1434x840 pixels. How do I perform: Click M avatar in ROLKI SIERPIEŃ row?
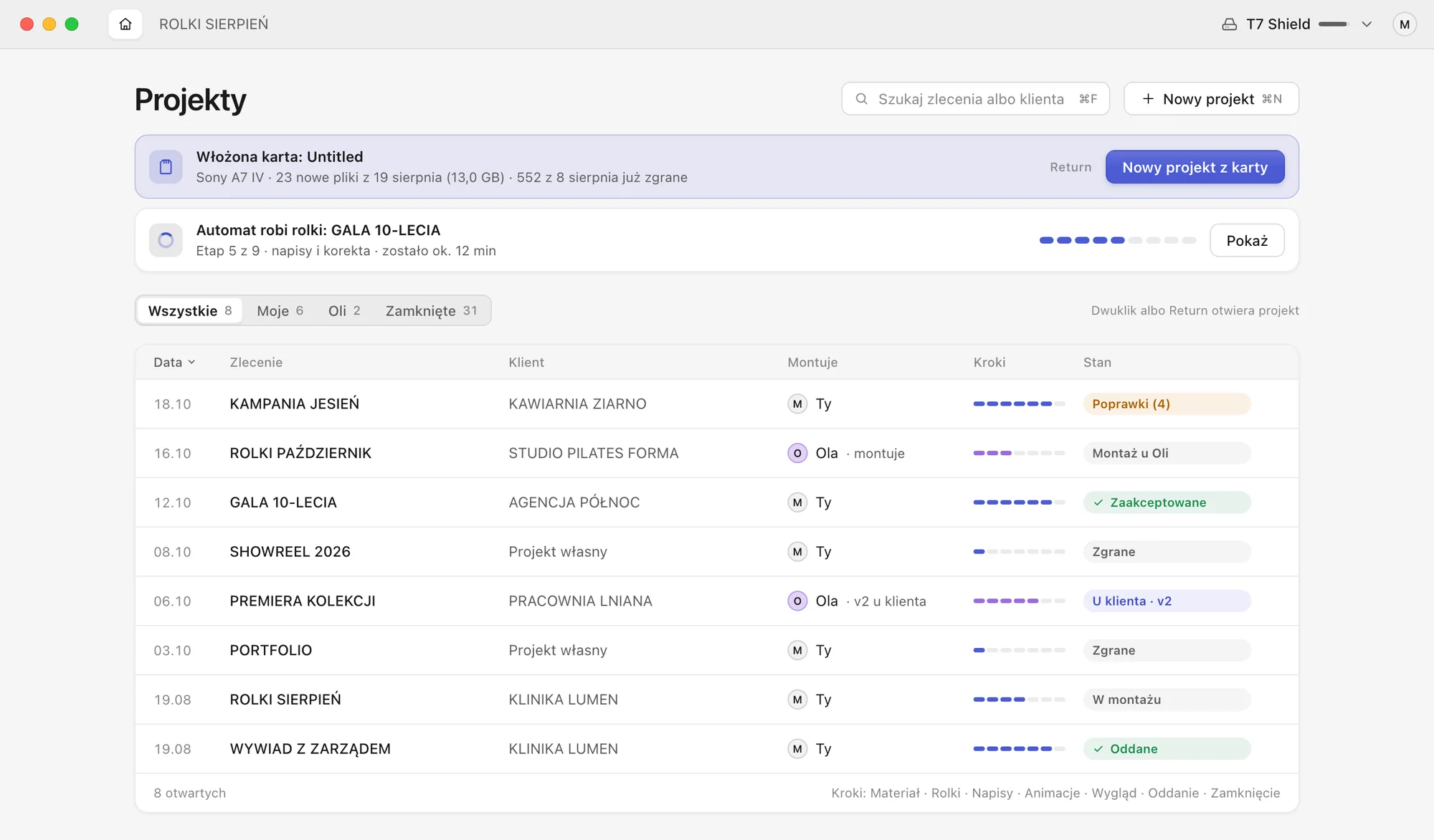coord(797,700)
